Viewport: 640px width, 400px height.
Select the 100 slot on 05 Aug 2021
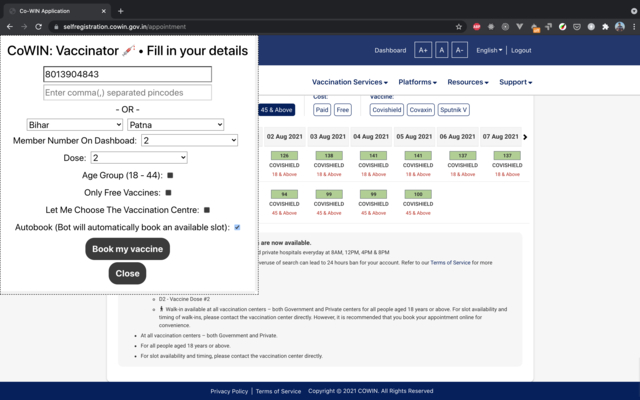click(418, 194)
